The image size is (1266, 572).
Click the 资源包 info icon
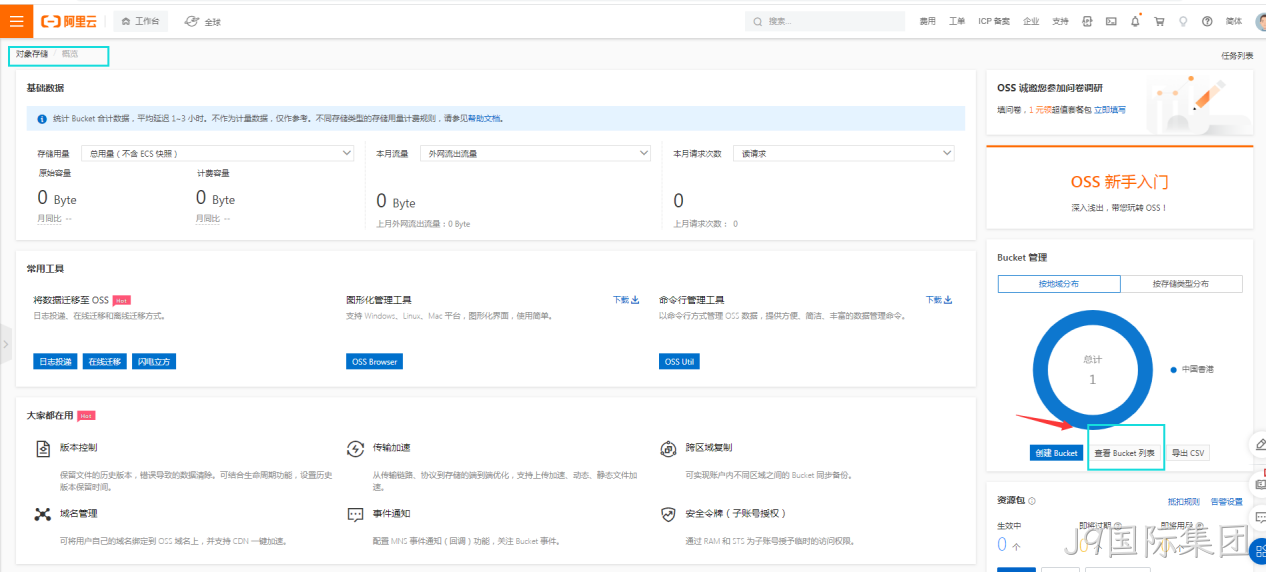pos(1031,501)
